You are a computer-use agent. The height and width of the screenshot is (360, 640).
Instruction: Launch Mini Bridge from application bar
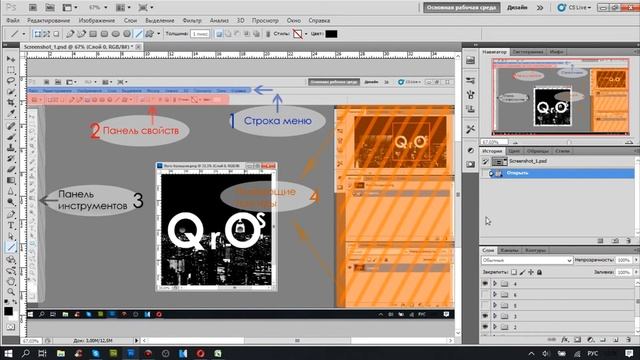click(50, 7)
